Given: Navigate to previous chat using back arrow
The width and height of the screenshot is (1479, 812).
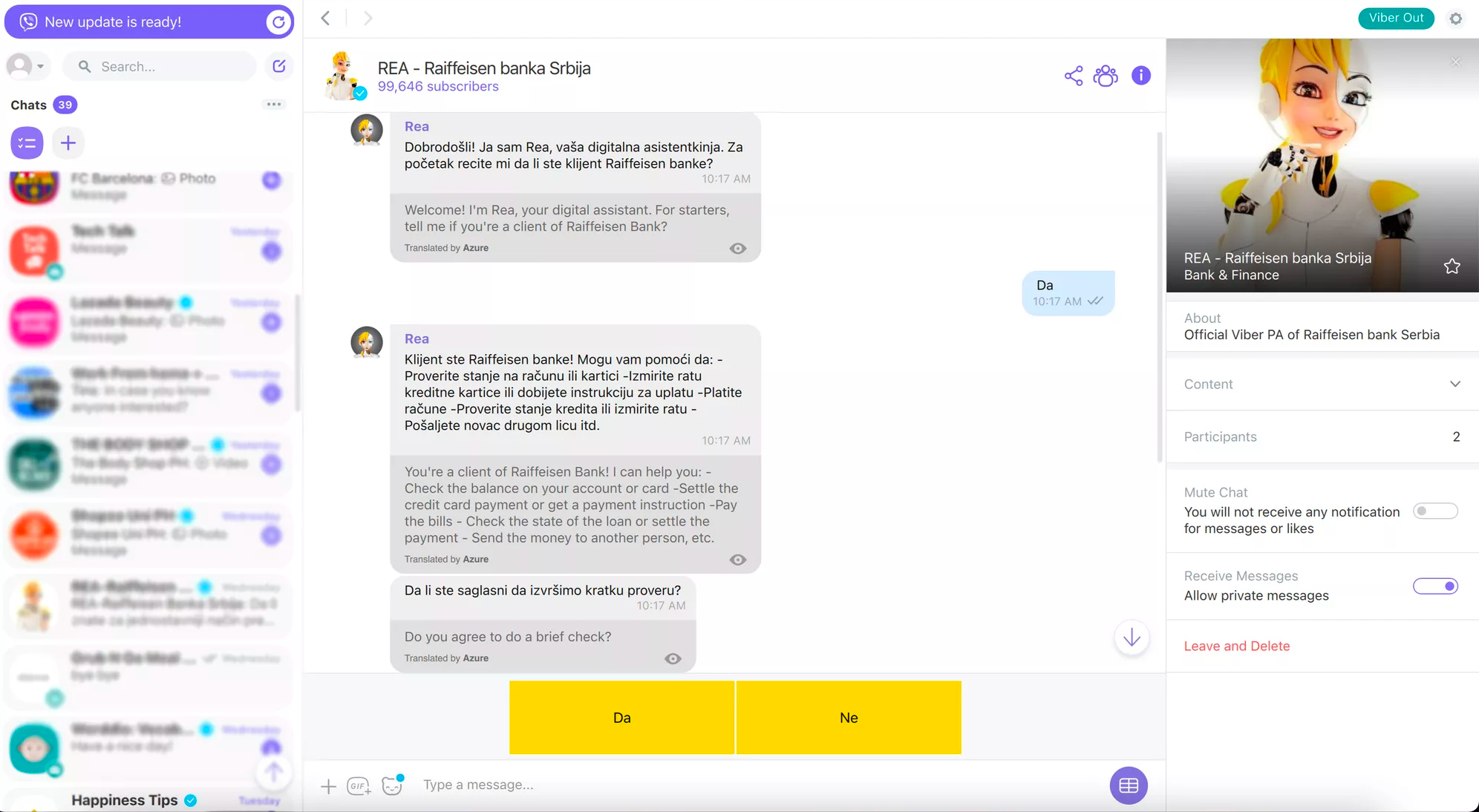Looking at the screenshot, I should [x=326, y=16].
